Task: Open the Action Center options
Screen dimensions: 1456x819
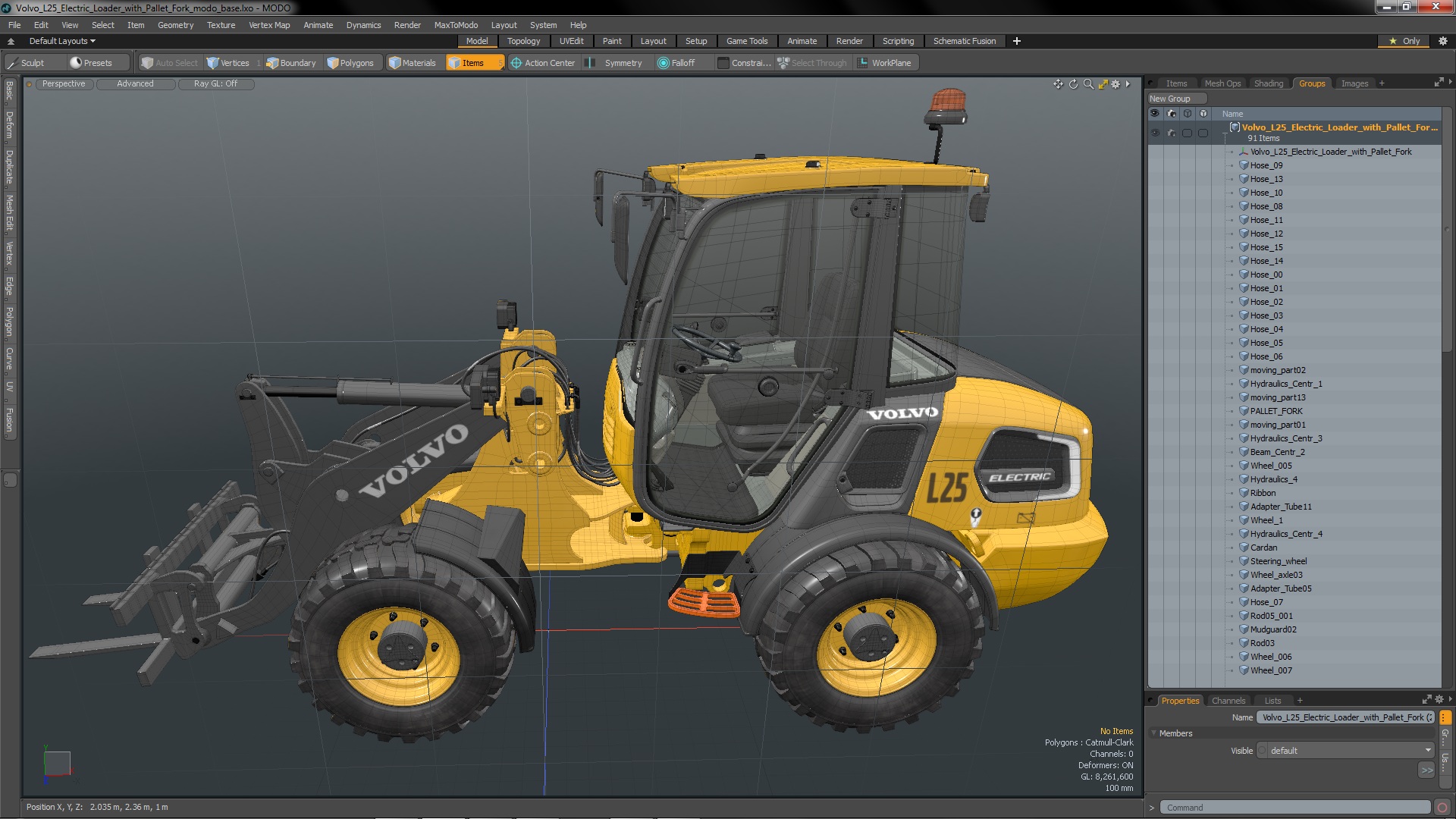Action: 543,63
